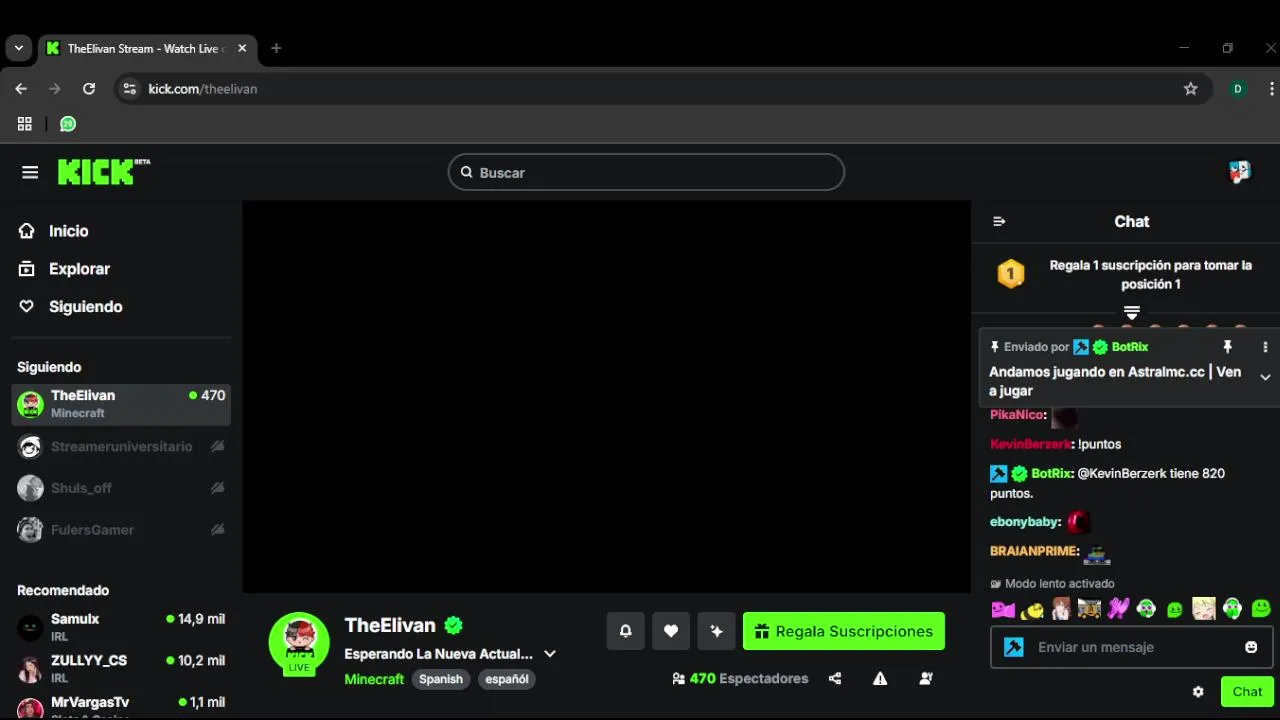Screen dimensions: 1280x720
Task: Insert the blonde anime girl emote
Action: pos(1204,609)
